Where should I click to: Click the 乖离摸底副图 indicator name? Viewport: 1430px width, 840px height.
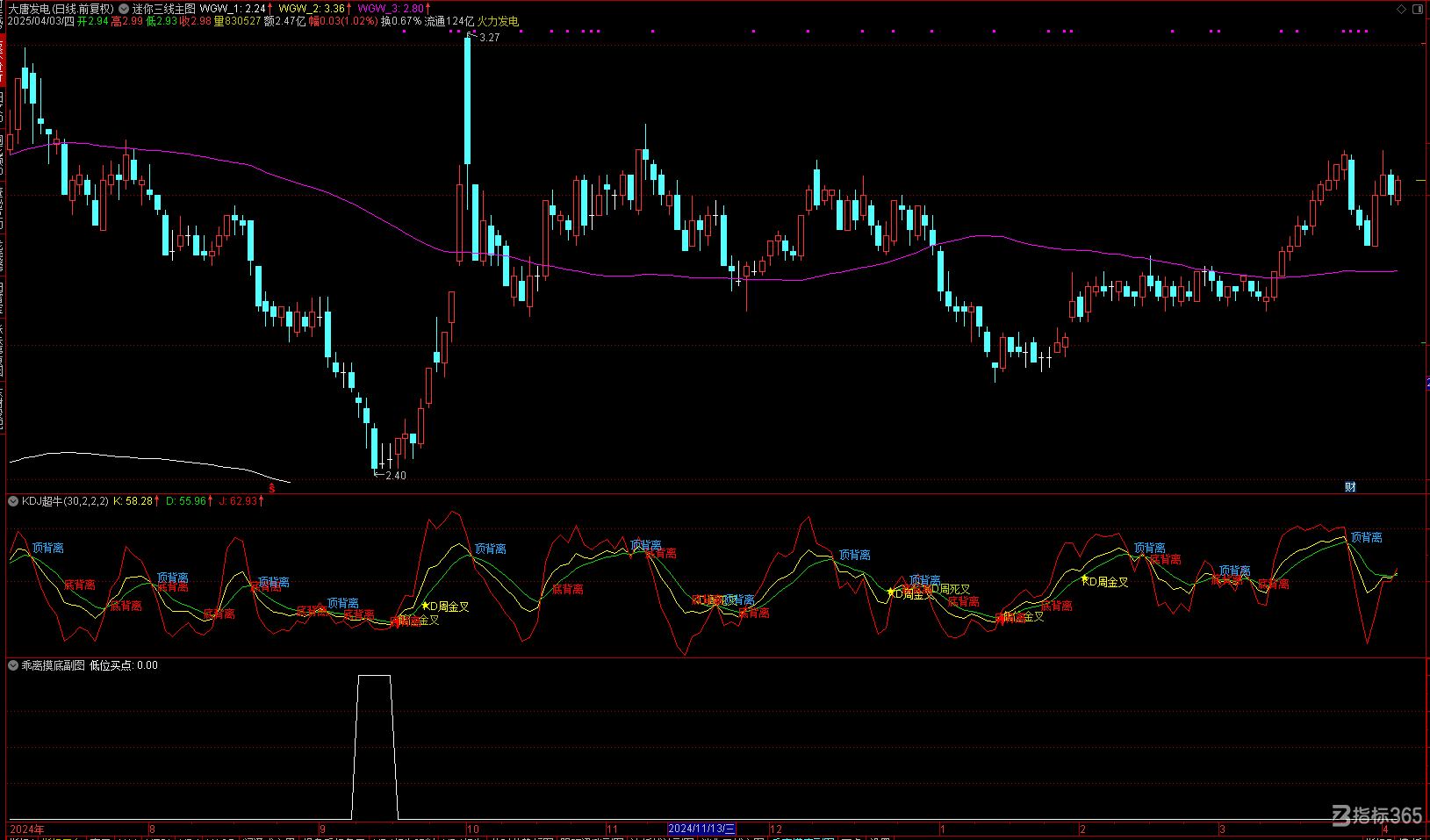tap(54, 665)
